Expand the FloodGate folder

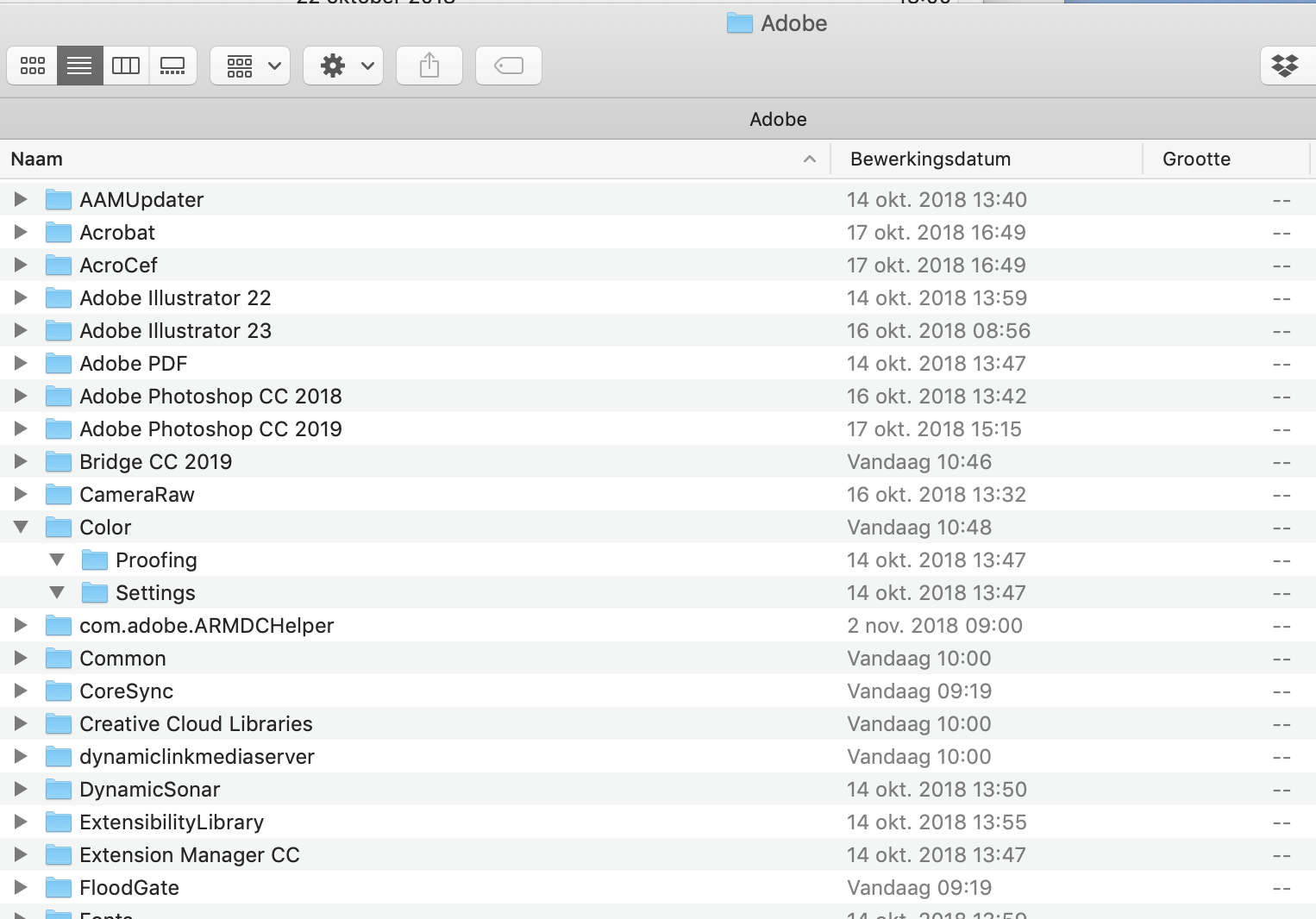click(21, 887)
